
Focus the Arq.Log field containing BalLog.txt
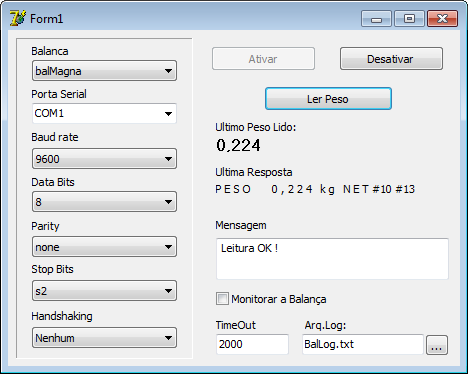tap(363, 344)
